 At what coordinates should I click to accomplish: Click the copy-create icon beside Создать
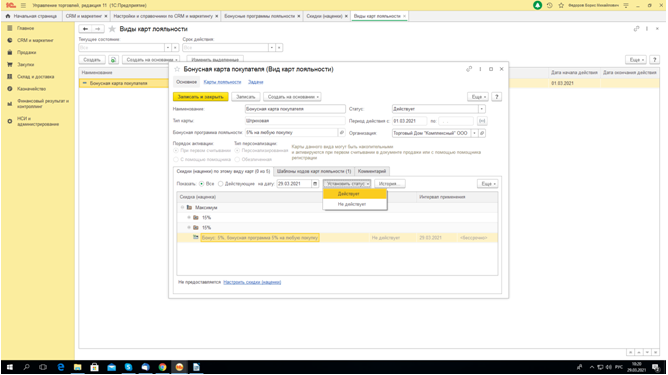click(x=113, y=60)
